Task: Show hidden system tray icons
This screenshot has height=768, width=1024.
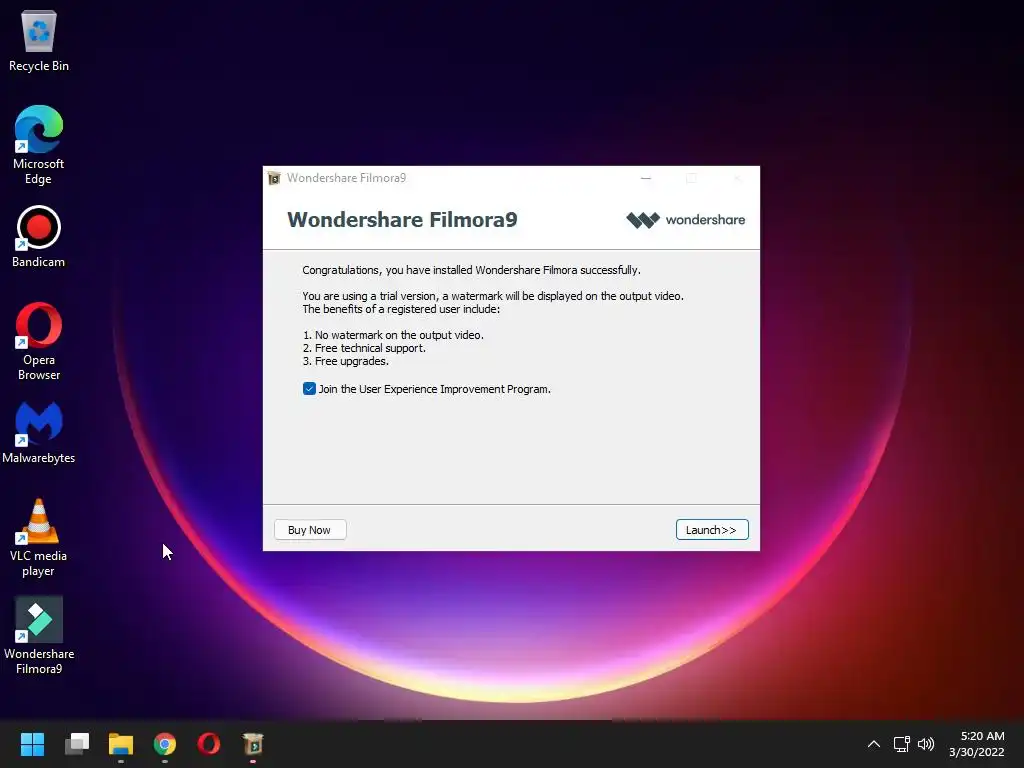Action: pos(874,744)
